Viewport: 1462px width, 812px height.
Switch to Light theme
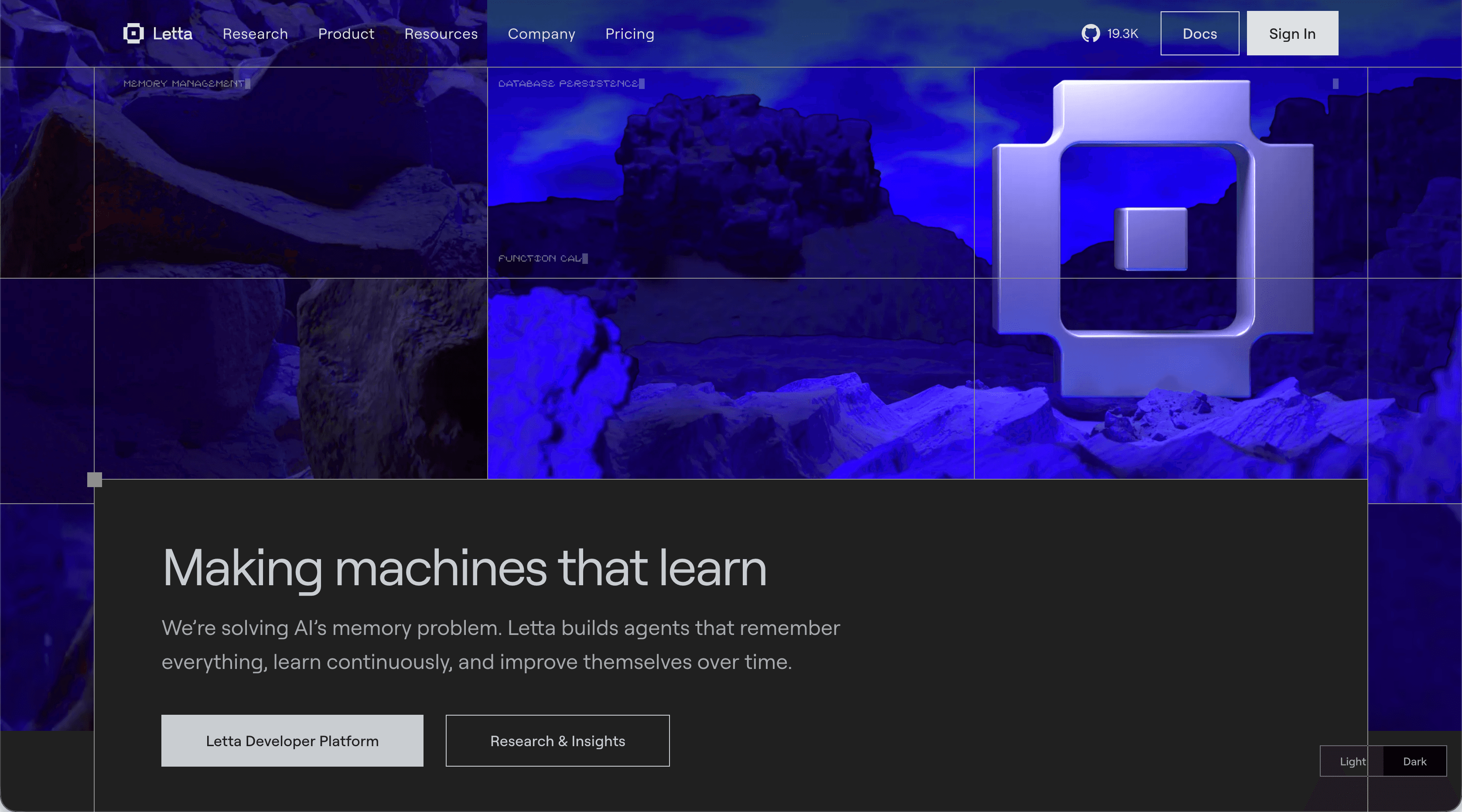click(x=1352, y=761)
